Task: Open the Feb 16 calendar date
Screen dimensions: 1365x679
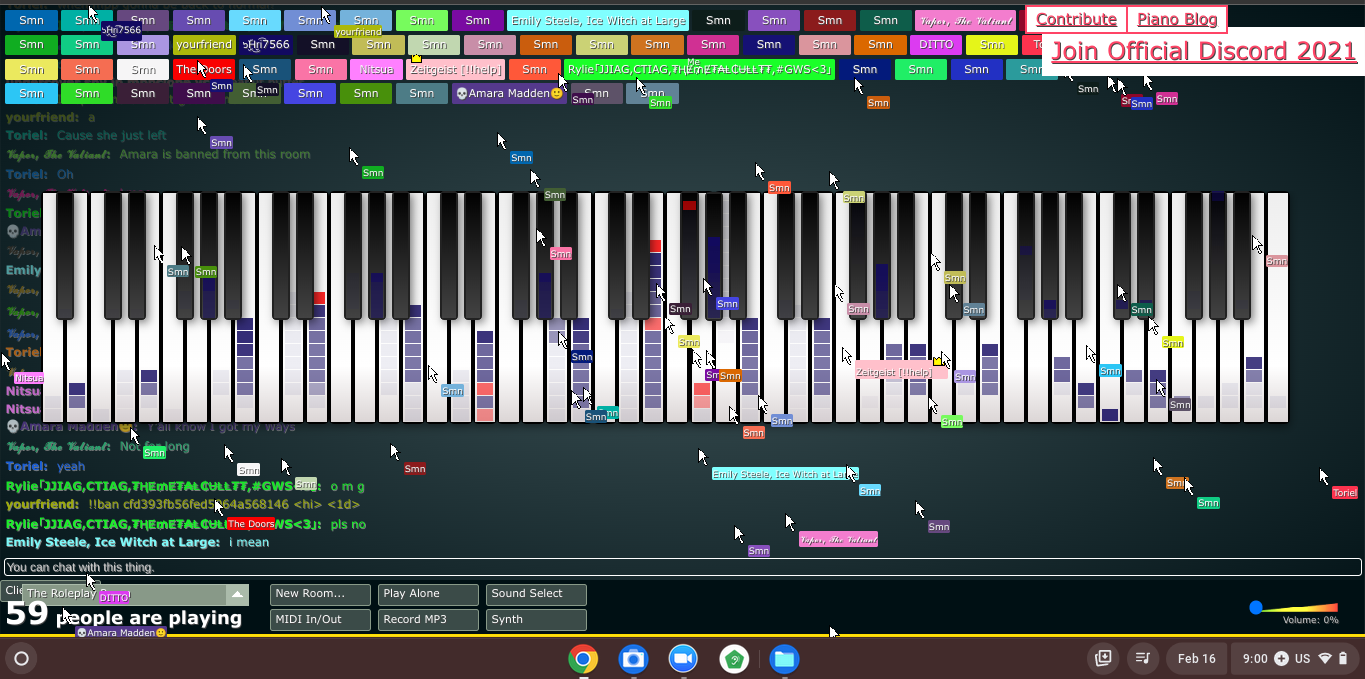Action: [1196, 659]
